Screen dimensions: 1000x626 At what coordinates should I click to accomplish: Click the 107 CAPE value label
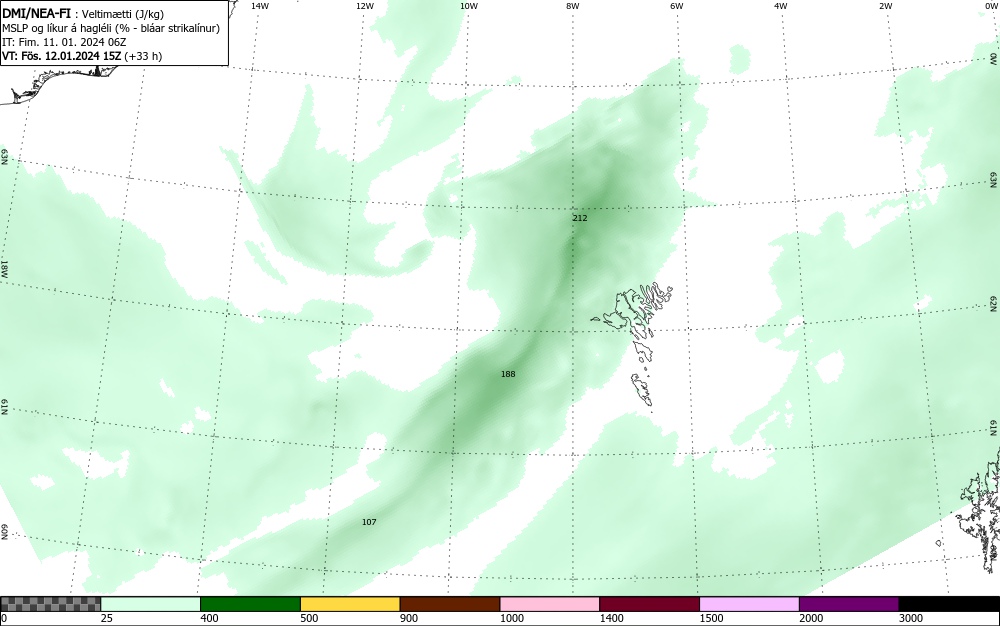pyautogui.click(x=369, y=522)
